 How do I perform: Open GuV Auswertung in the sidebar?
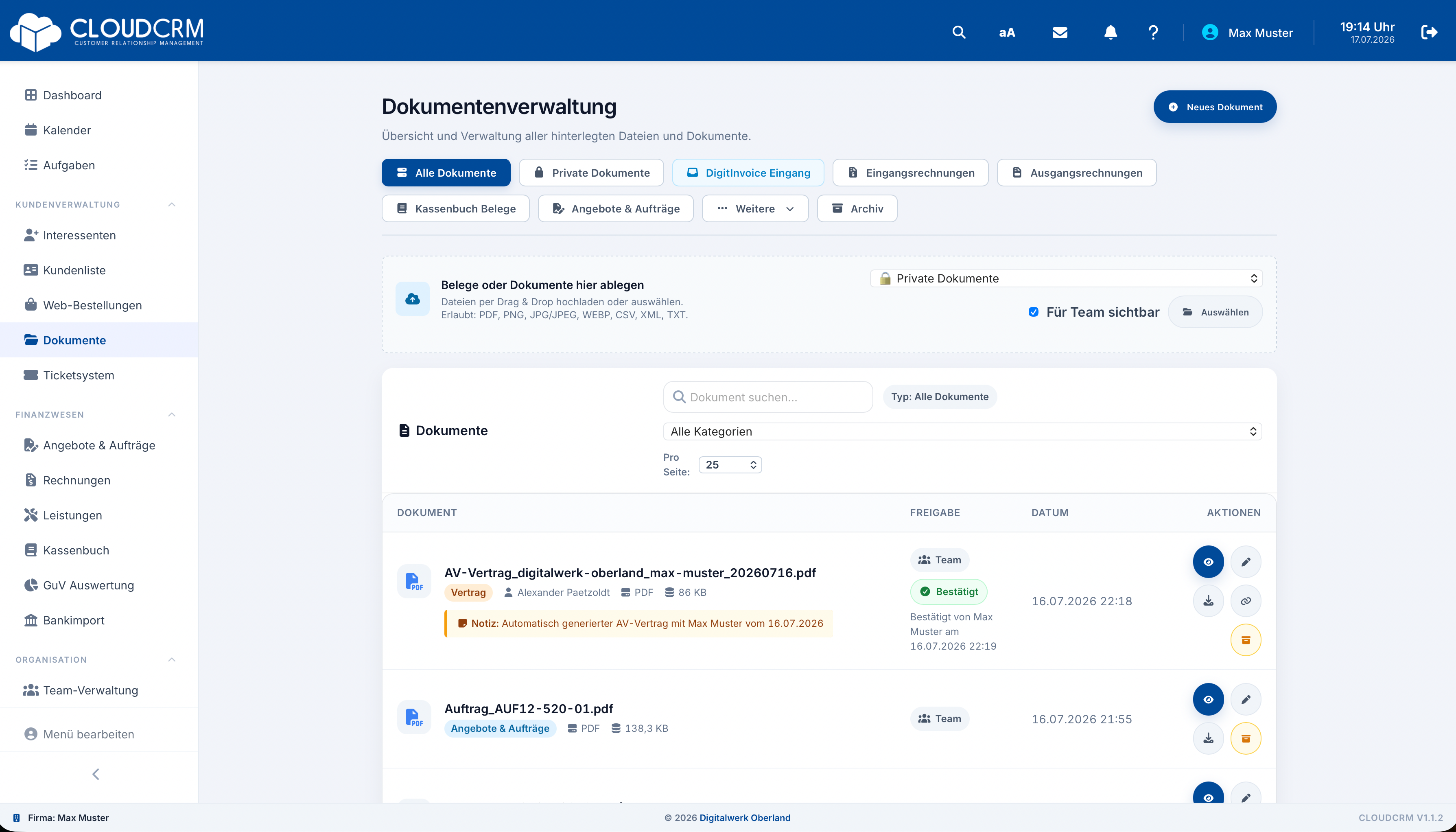tap(99, 585)
